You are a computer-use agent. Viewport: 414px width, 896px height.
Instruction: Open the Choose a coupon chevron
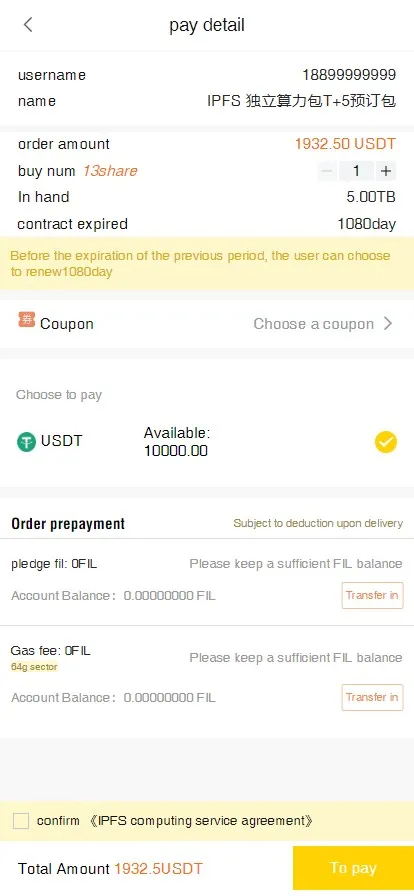coord(388,323)
